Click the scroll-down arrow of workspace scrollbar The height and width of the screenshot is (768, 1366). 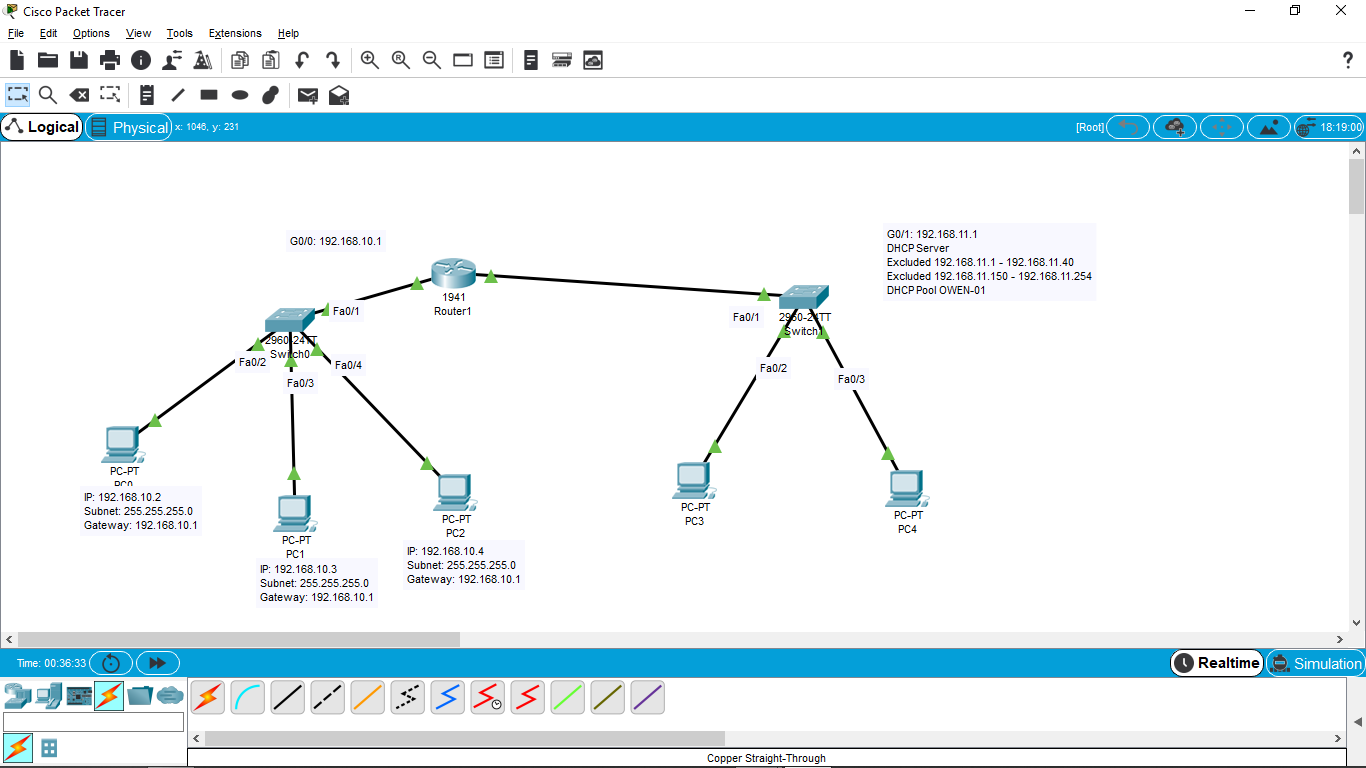pos(1357,623)
